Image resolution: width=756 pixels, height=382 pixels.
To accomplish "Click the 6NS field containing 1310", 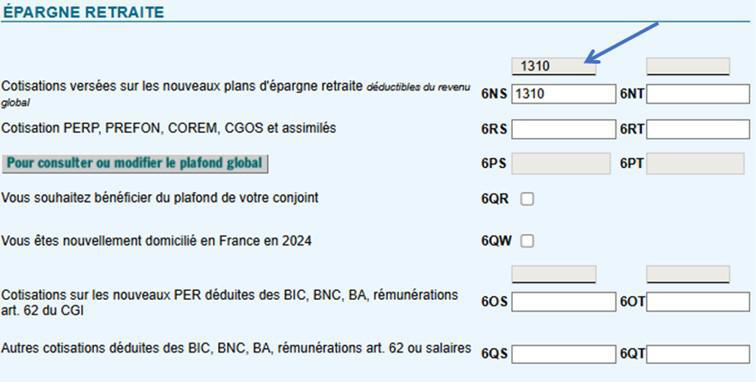I will [x=564, y=94].
